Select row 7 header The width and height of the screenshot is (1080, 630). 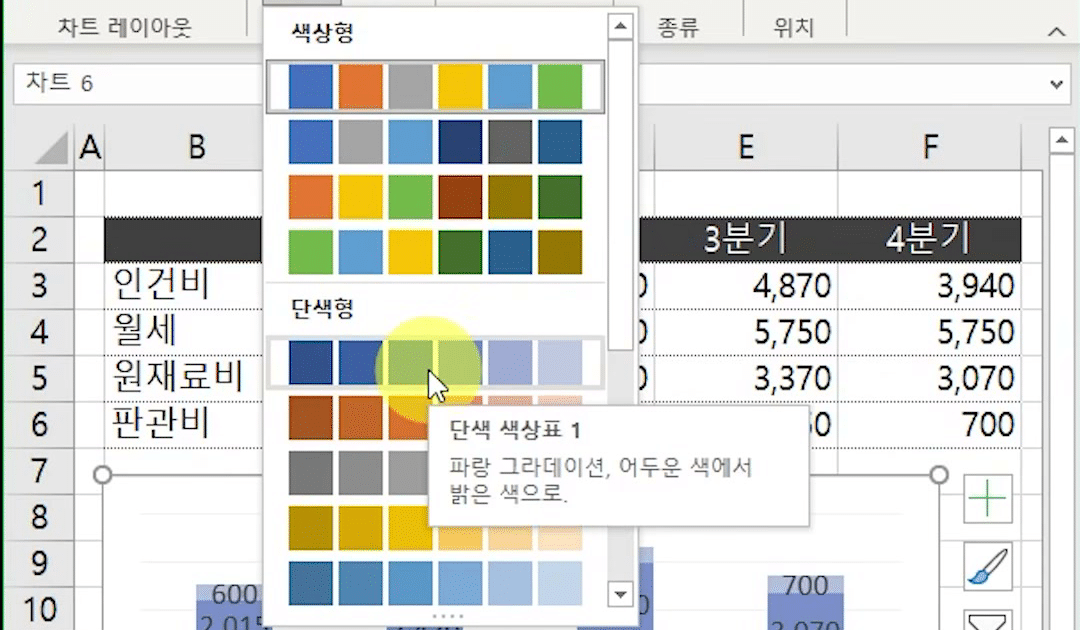click(39, 471)
